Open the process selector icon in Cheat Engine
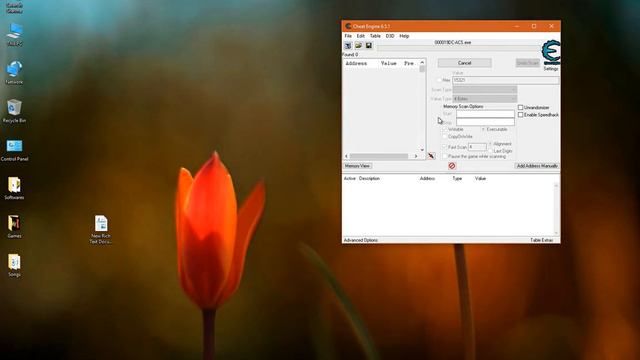 (348, 45)
